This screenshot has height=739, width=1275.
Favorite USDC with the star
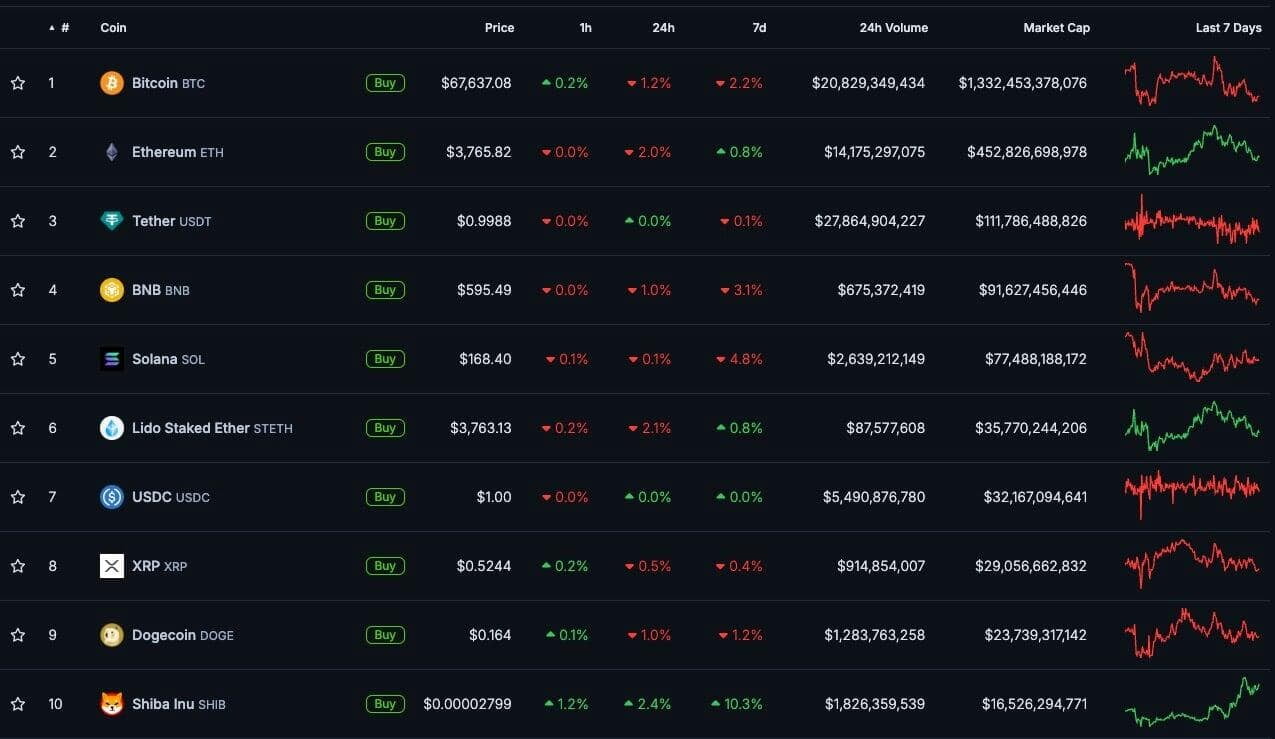pos(18,497)
